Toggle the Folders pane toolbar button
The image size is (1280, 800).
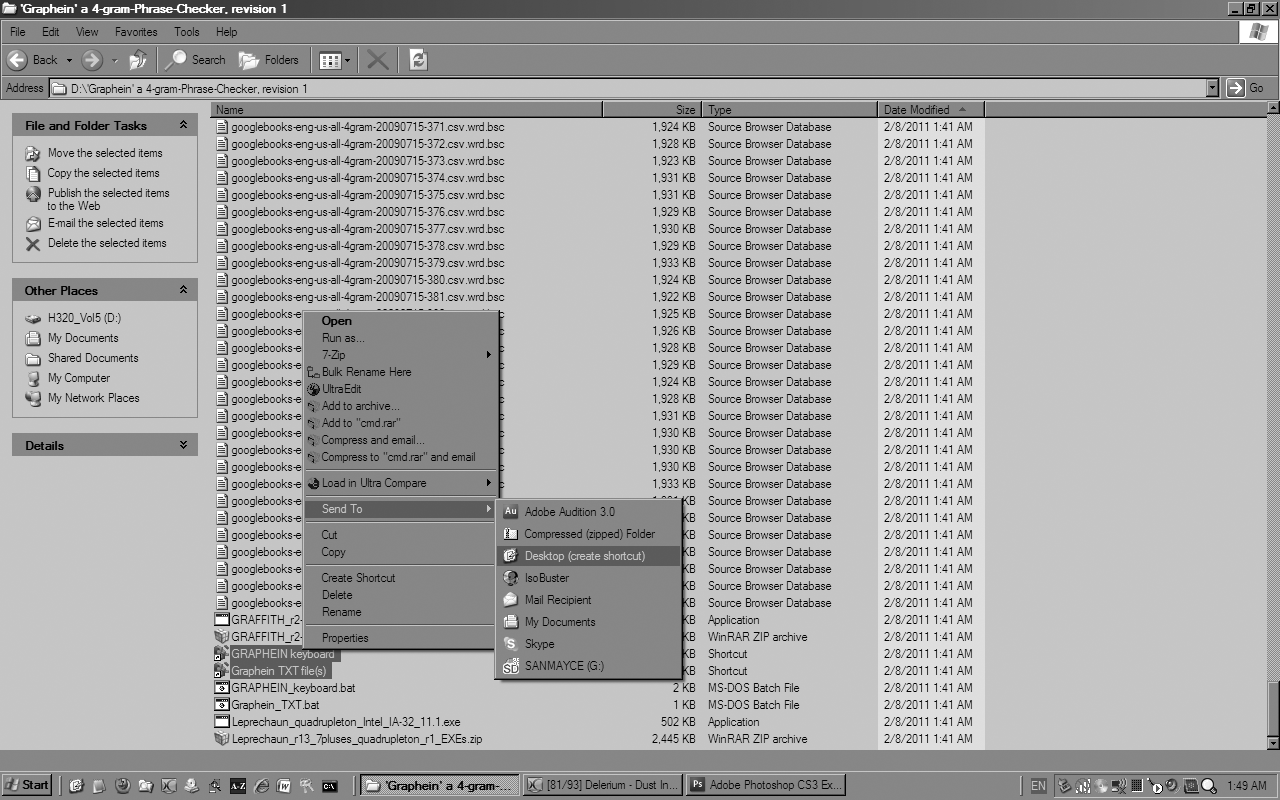[269, 60]
